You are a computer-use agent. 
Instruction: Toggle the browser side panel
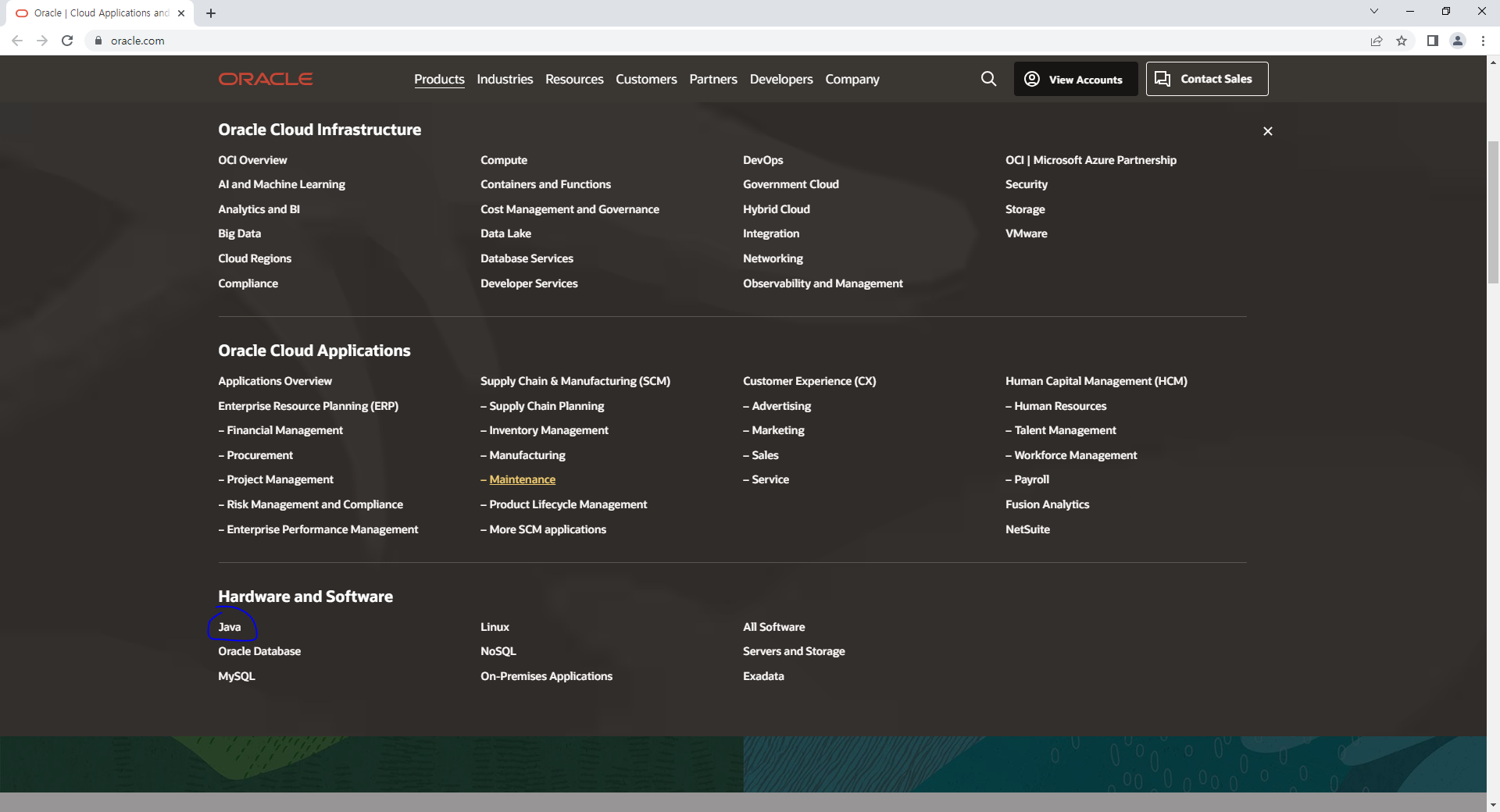[x=1432, y=41]
